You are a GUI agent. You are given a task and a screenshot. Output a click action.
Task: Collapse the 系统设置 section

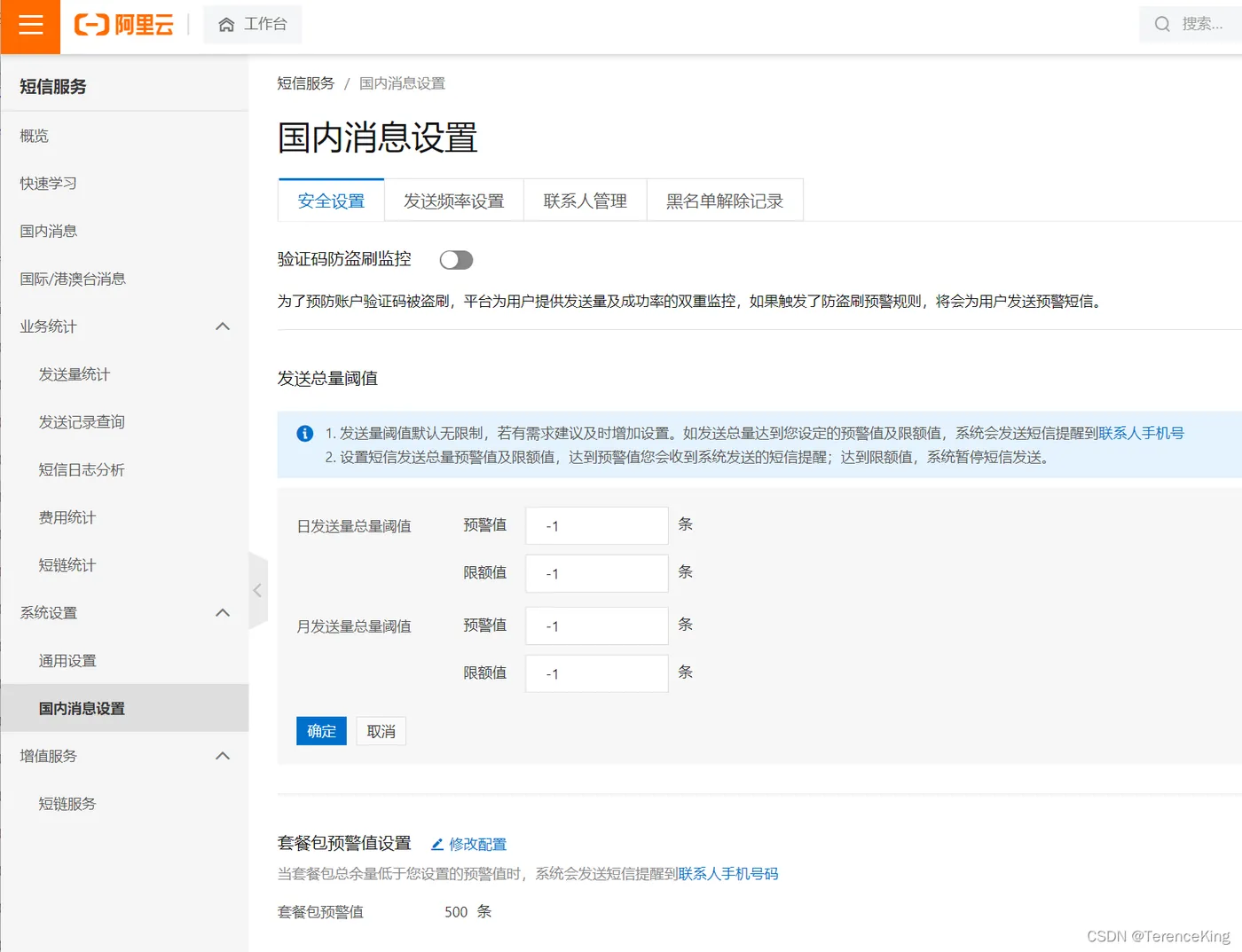point(223,613)
